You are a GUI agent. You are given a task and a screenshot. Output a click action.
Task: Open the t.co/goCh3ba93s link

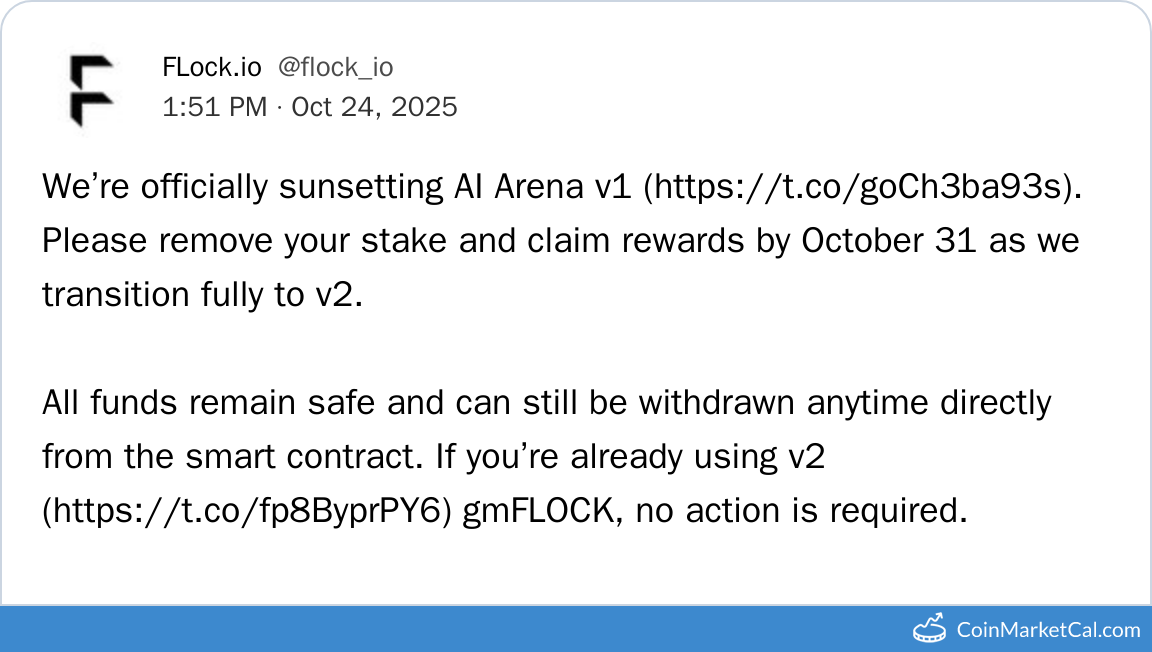point(862,187)
